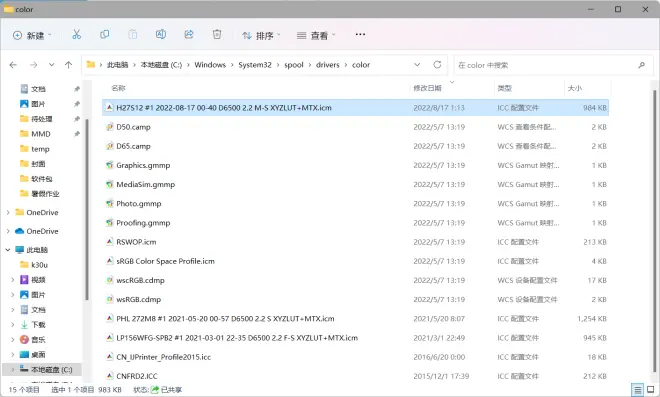Click the icon of D50.camp file
660x397 pixels.
[x=109, y=127]
